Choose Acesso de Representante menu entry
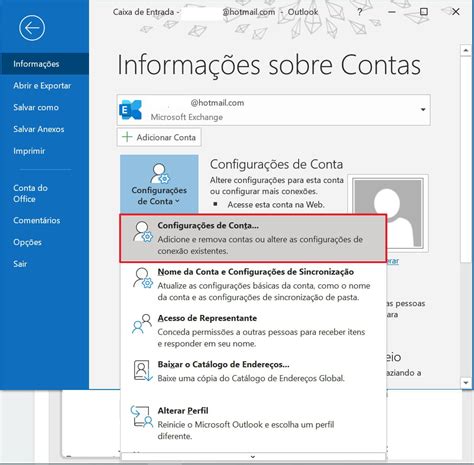The image size is (474, 465). point(253,330)
